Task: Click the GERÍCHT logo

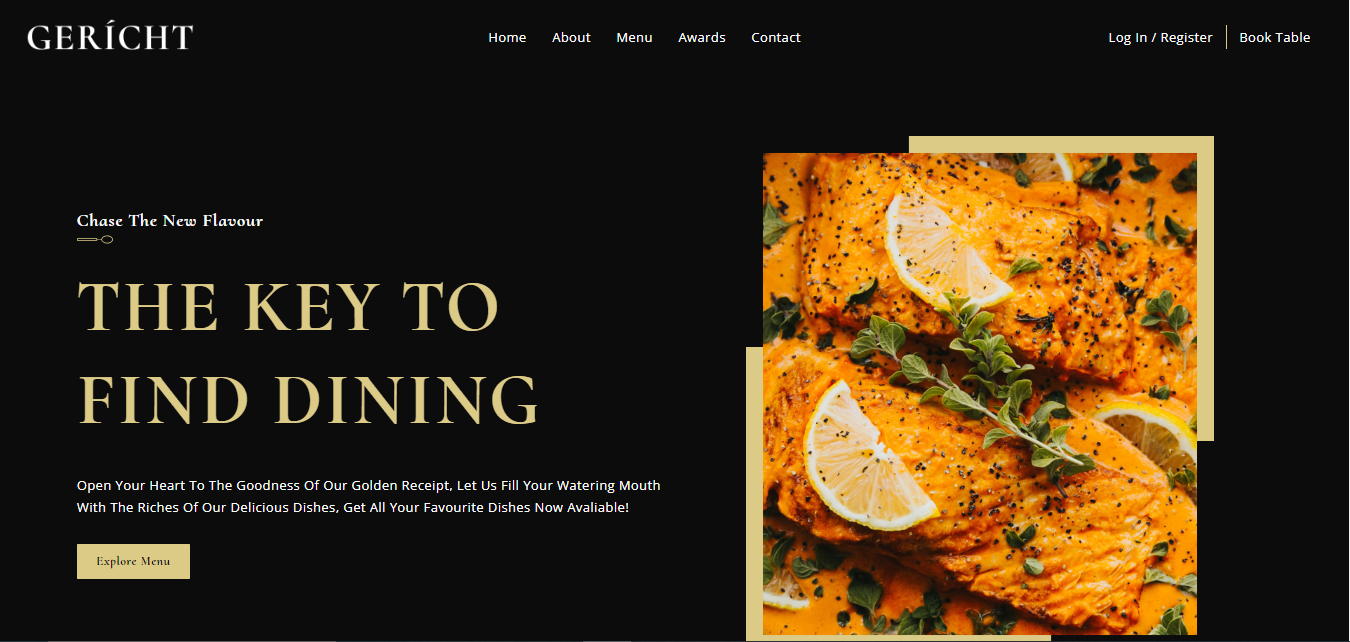Action: [x=110, y=37]
